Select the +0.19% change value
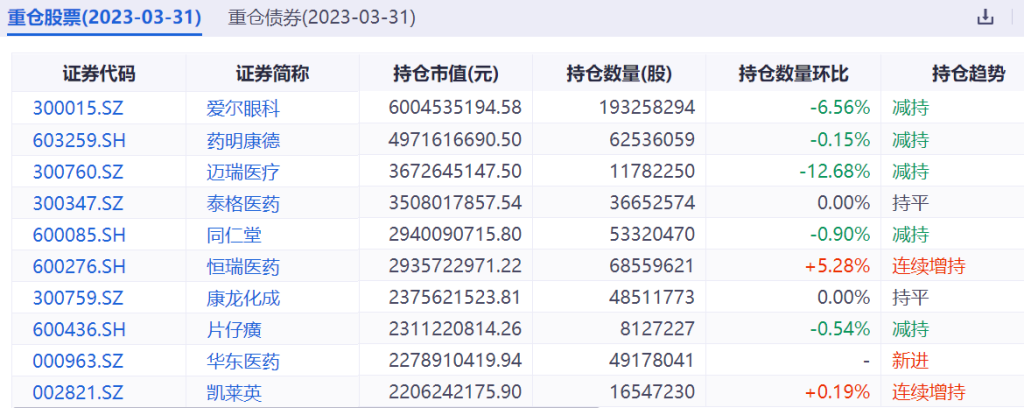This screenshot has width=1024, height=408. 837,393
